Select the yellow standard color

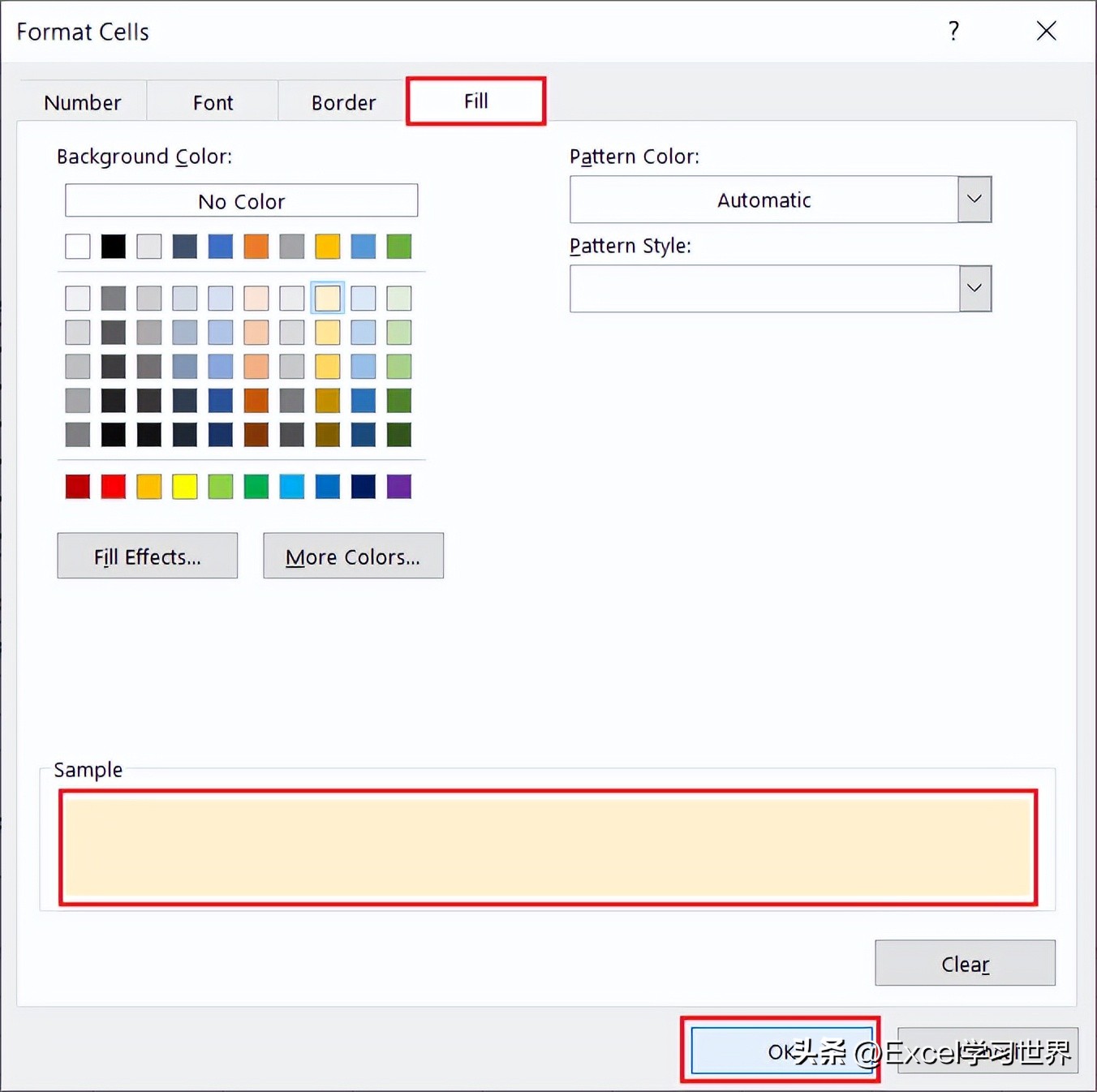point(185,487)
